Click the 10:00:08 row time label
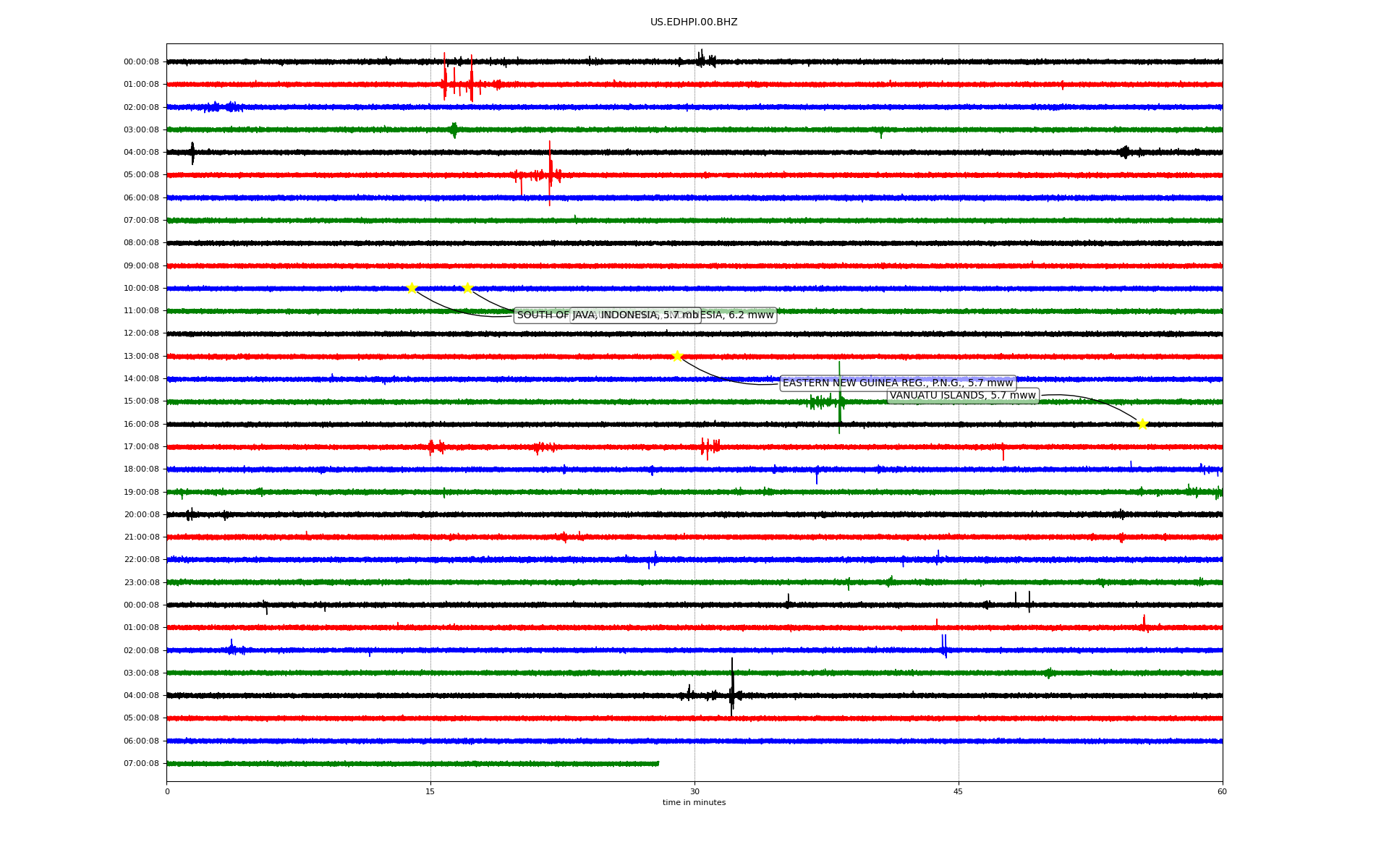The width and height of the screenshot is (1389, 868). point(141,288)
